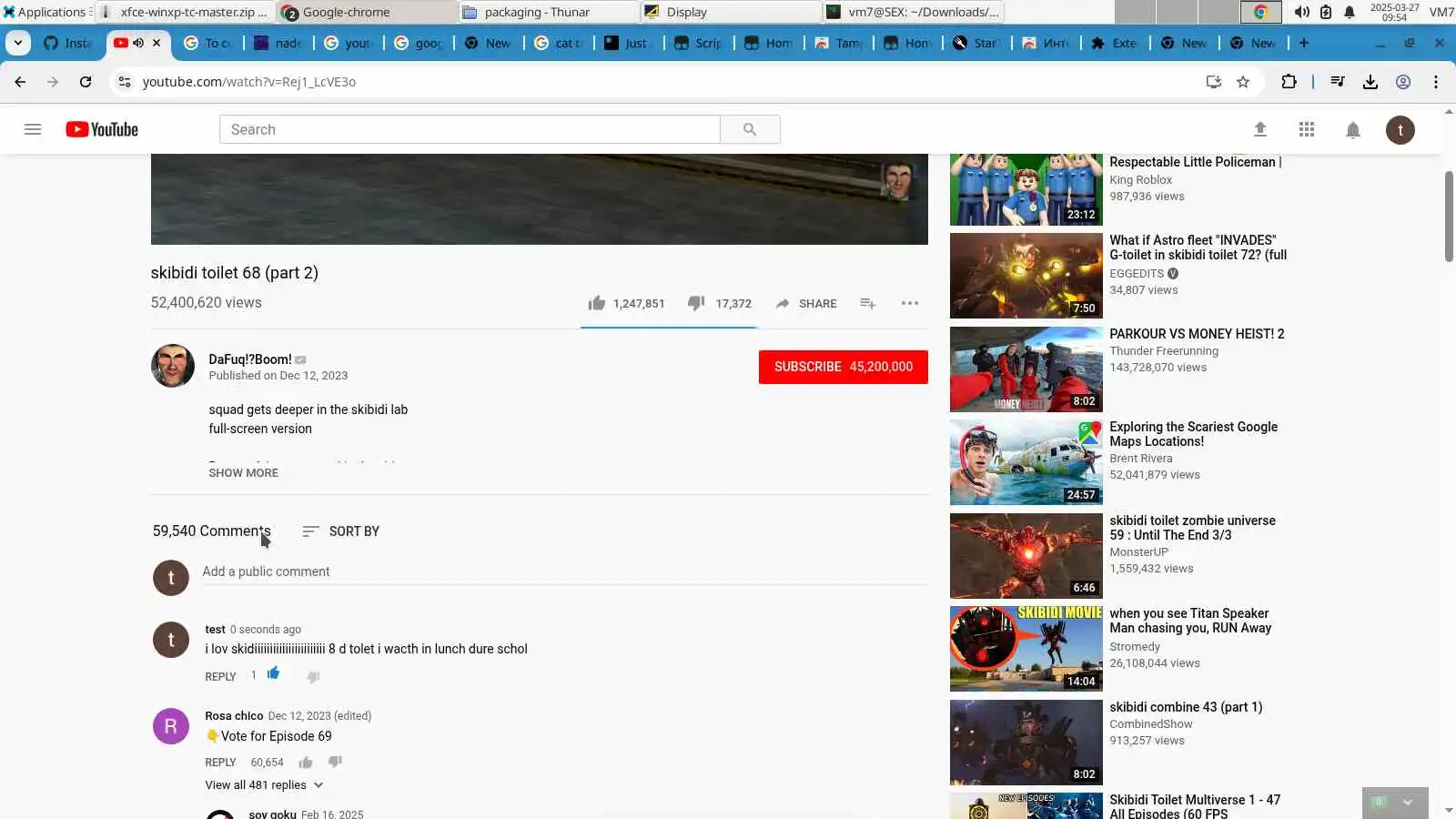Click the search magnifier button
This screenshot has height=819, width=1456.
pyautogui.click(x=750, y=129)
